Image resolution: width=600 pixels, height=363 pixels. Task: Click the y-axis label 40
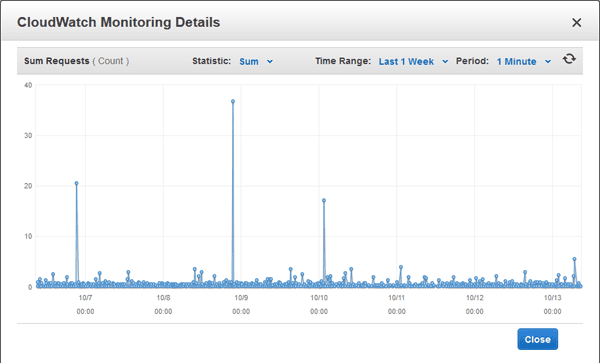[28, 85]
